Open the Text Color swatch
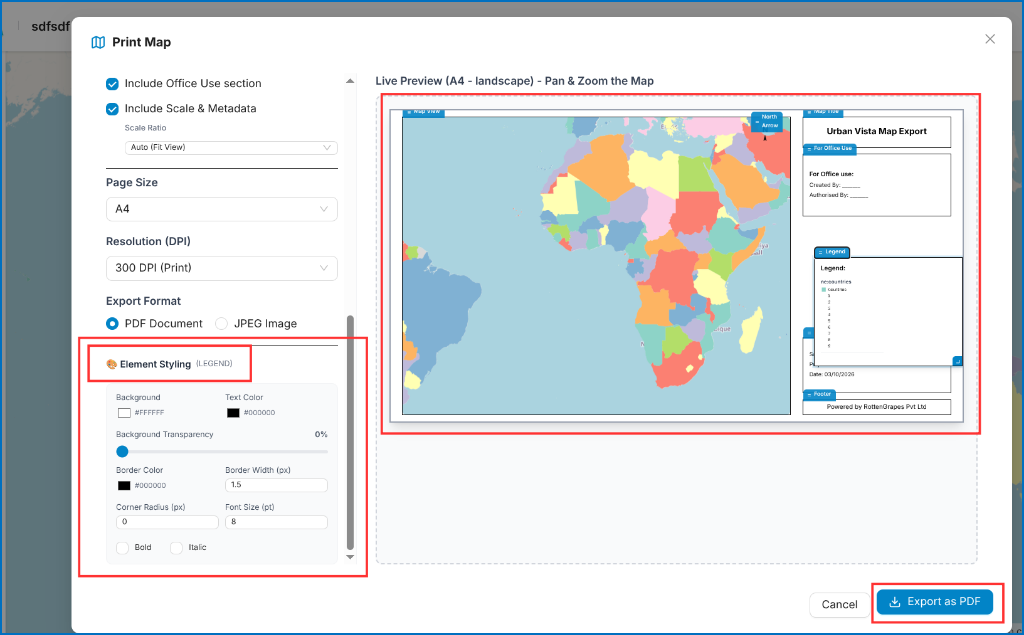This screenshot has height=635, width=1024. tap(233, 413)
